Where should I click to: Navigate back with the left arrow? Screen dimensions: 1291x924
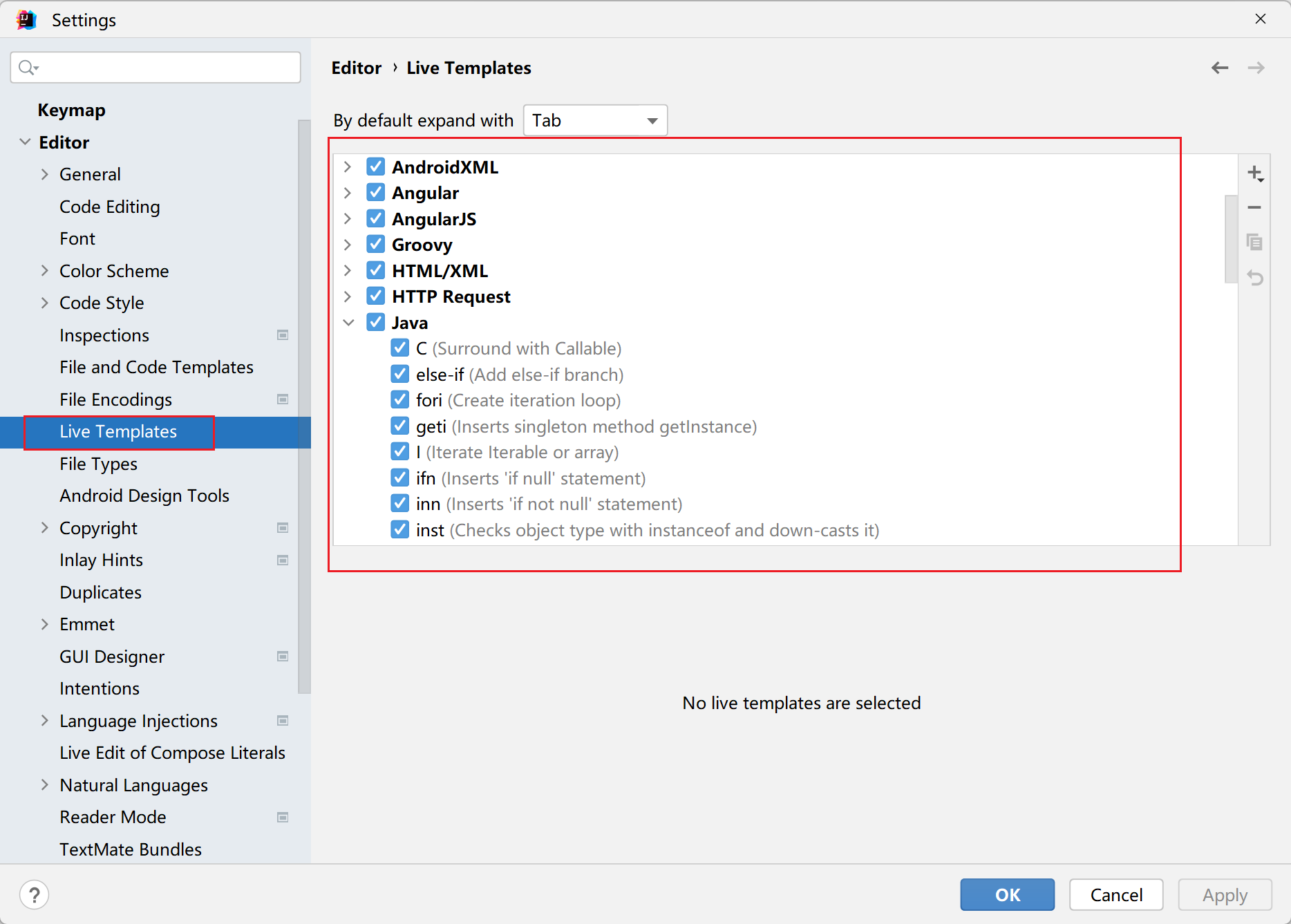(x=1220, y=68)
